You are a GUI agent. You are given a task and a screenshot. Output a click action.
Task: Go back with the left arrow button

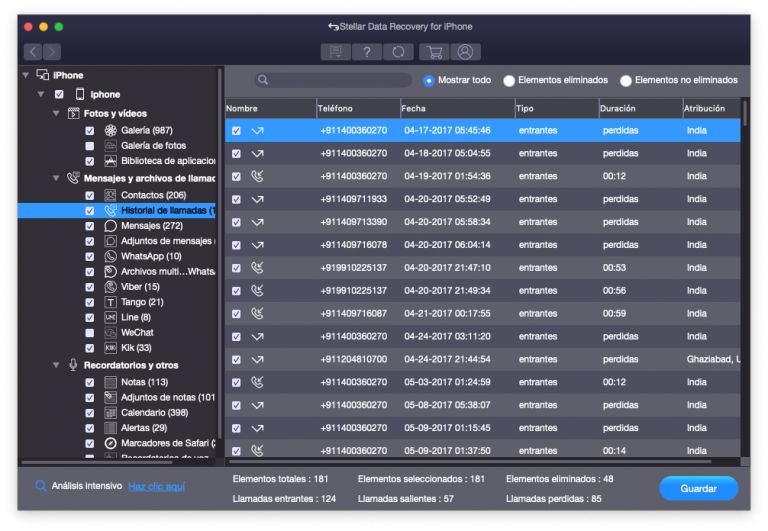point(33,51)
